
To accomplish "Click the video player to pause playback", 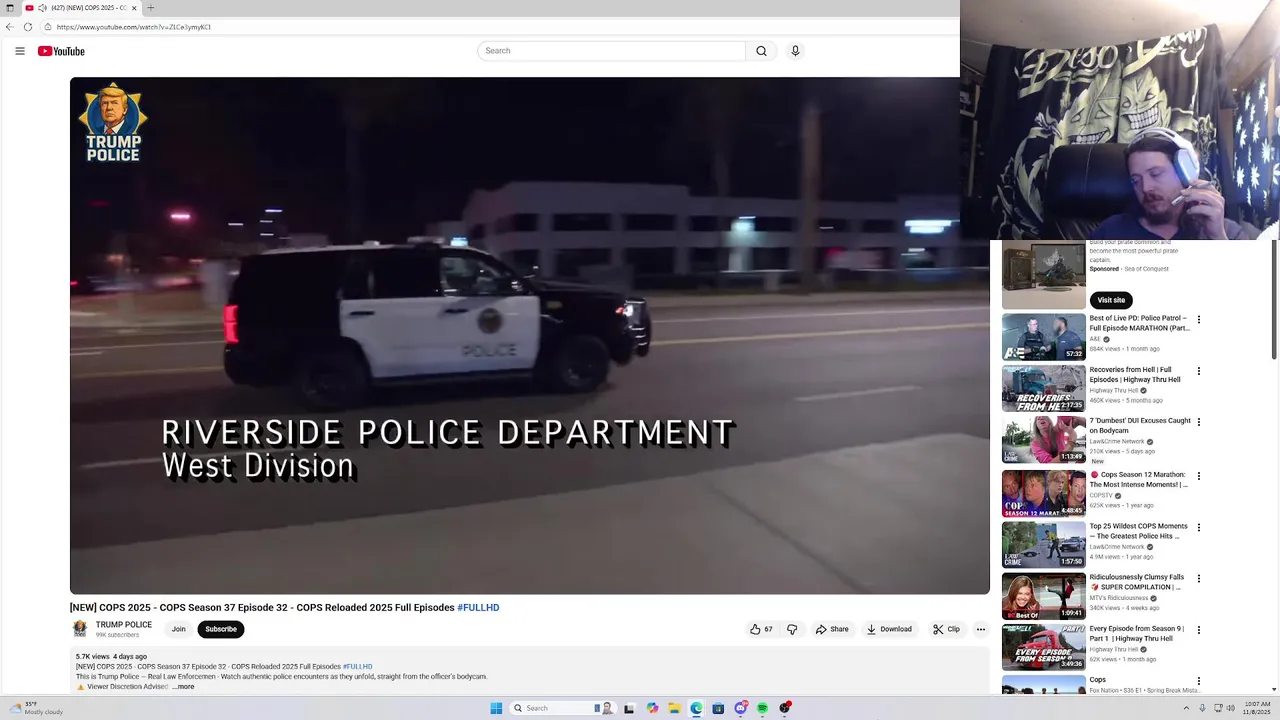I will point(530,335).
